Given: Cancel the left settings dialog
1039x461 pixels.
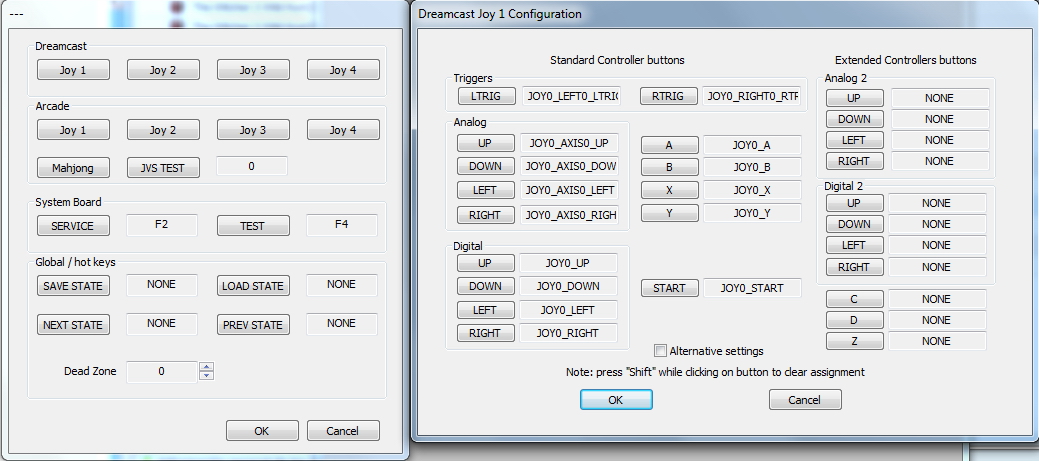Looking at the screenshot, I should point(343,431).
